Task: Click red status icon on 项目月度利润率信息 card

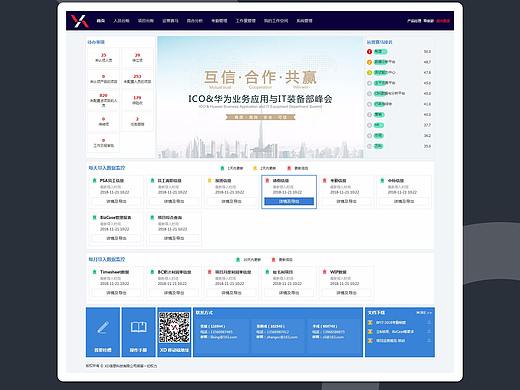Action: (210, 272)
